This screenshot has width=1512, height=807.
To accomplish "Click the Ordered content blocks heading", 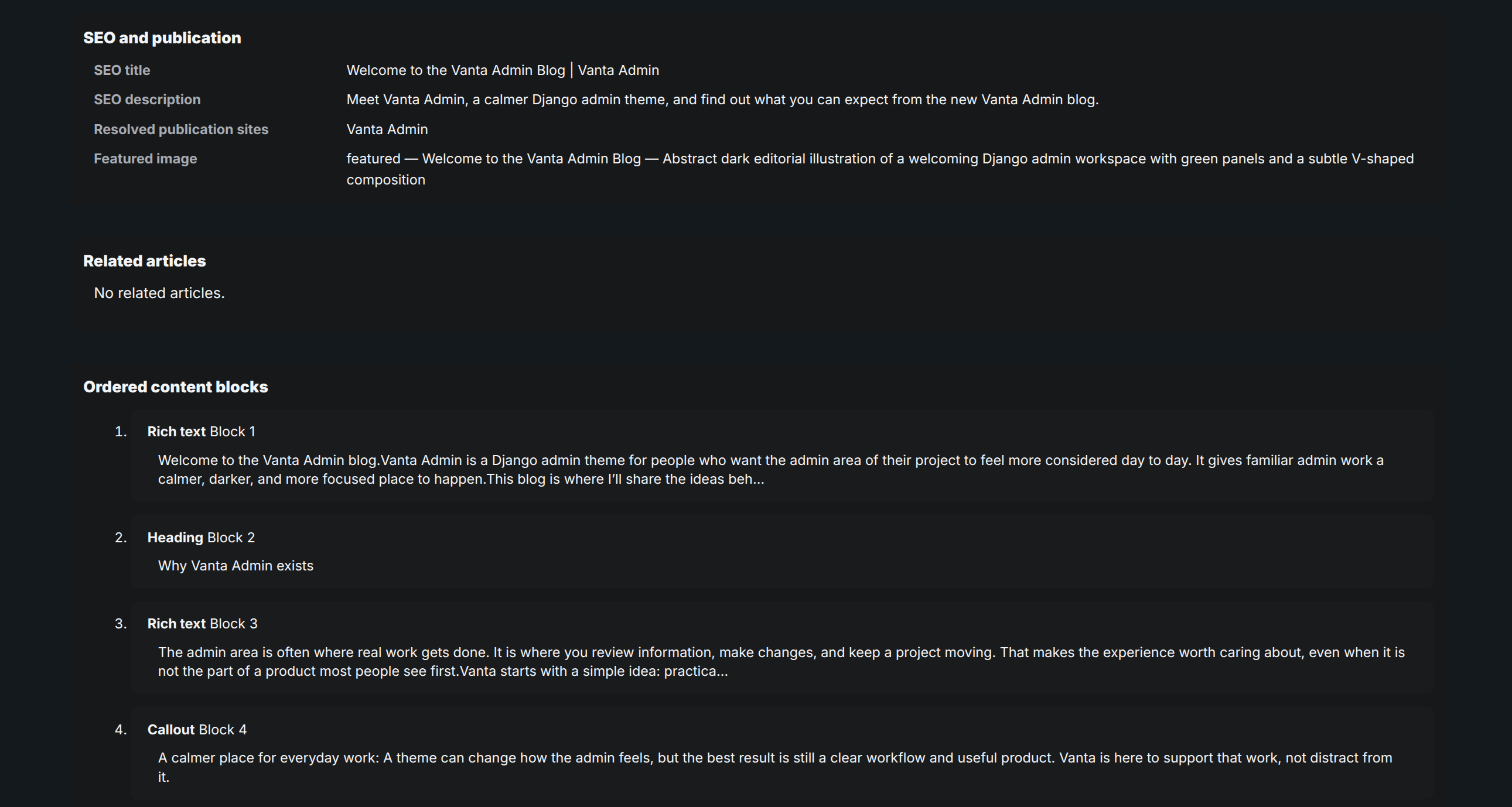I will 176,387.
